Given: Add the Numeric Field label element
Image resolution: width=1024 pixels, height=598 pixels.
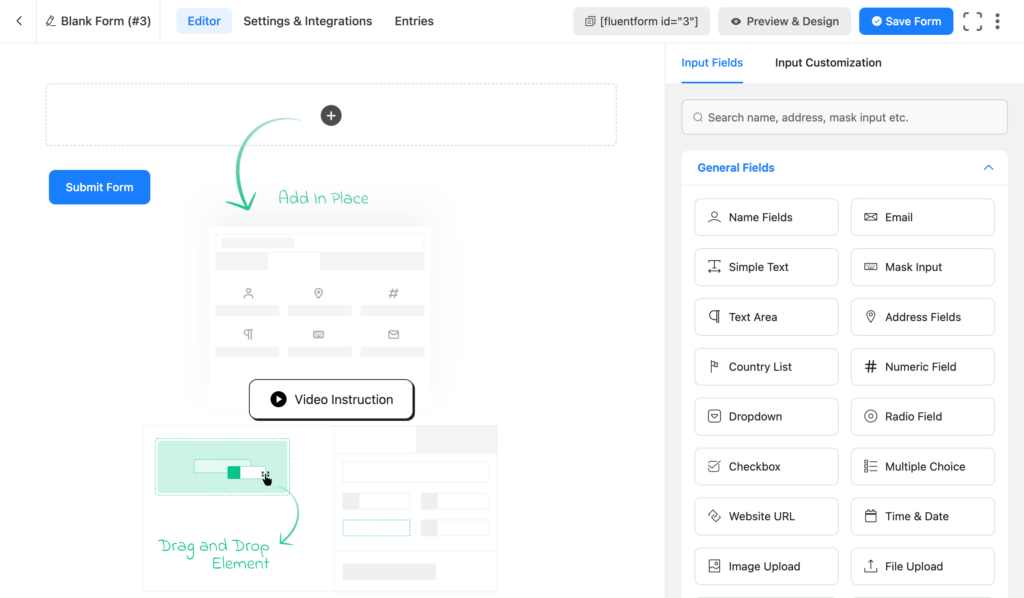Looking at the screenshot, I should (x=921, y=366).
